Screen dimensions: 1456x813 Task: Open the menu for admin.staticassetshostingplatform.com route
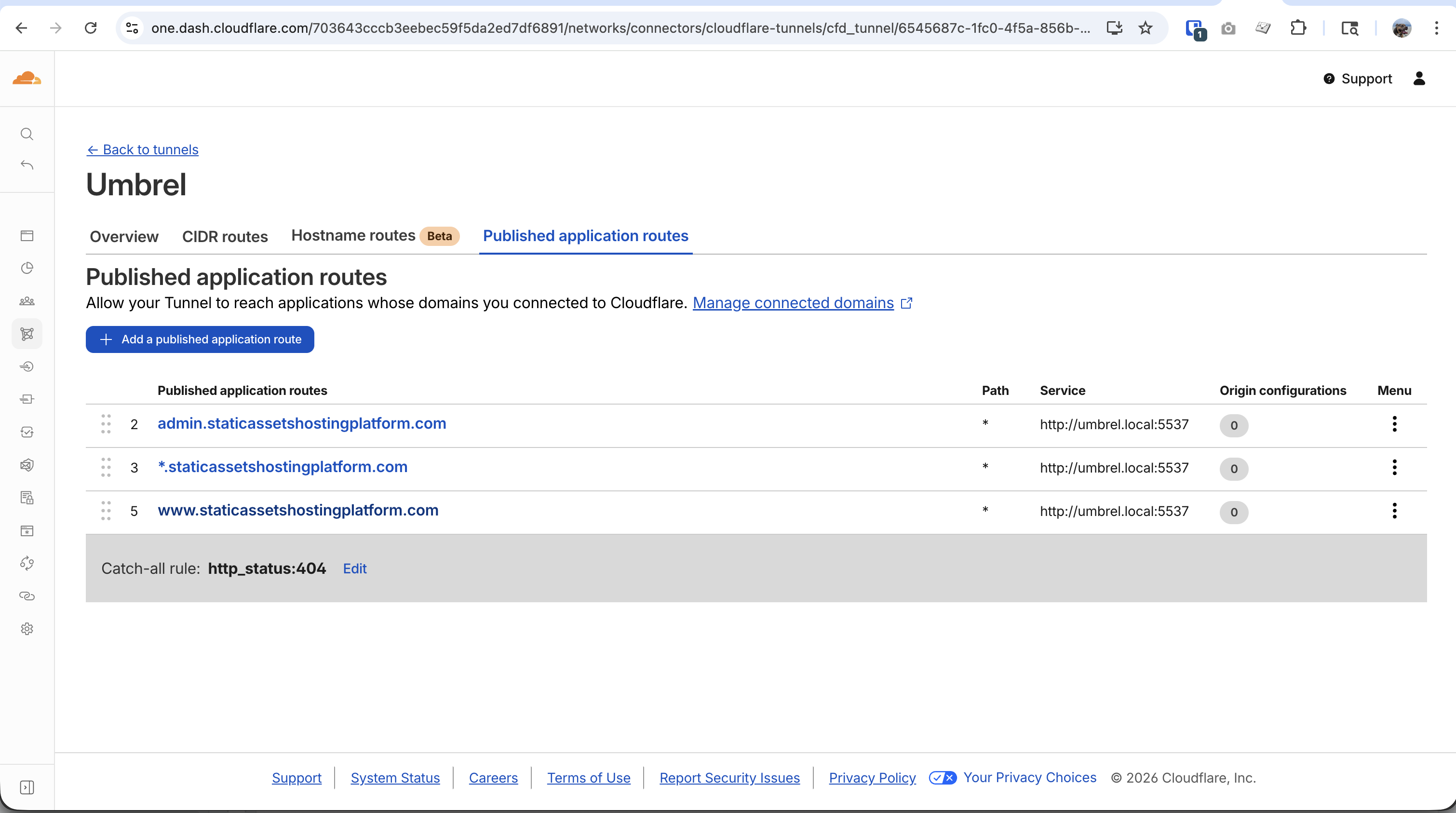1394,424
